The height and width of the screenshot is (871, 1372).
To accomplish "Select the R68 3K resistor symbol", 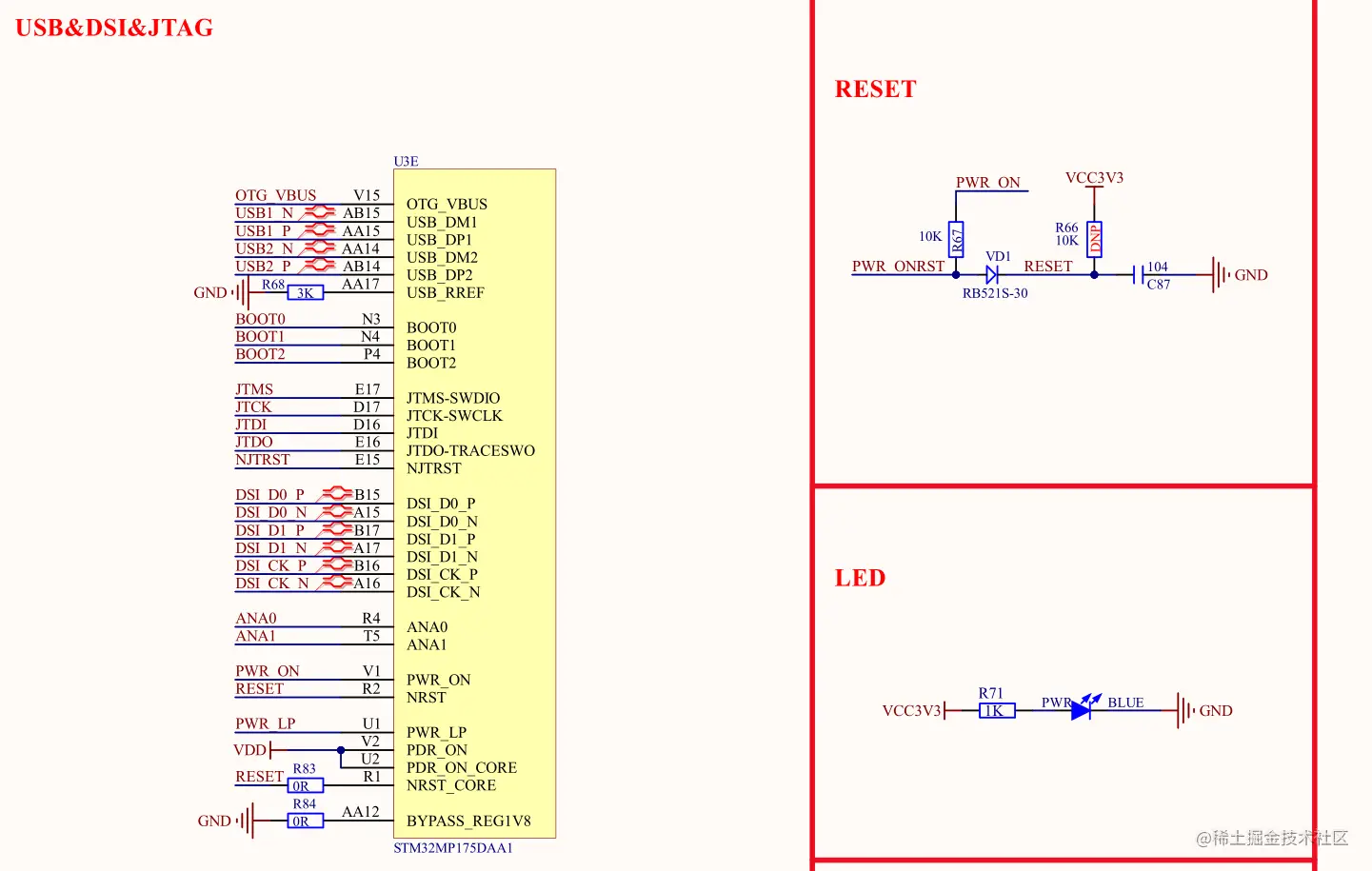I will tap(306, 293).
